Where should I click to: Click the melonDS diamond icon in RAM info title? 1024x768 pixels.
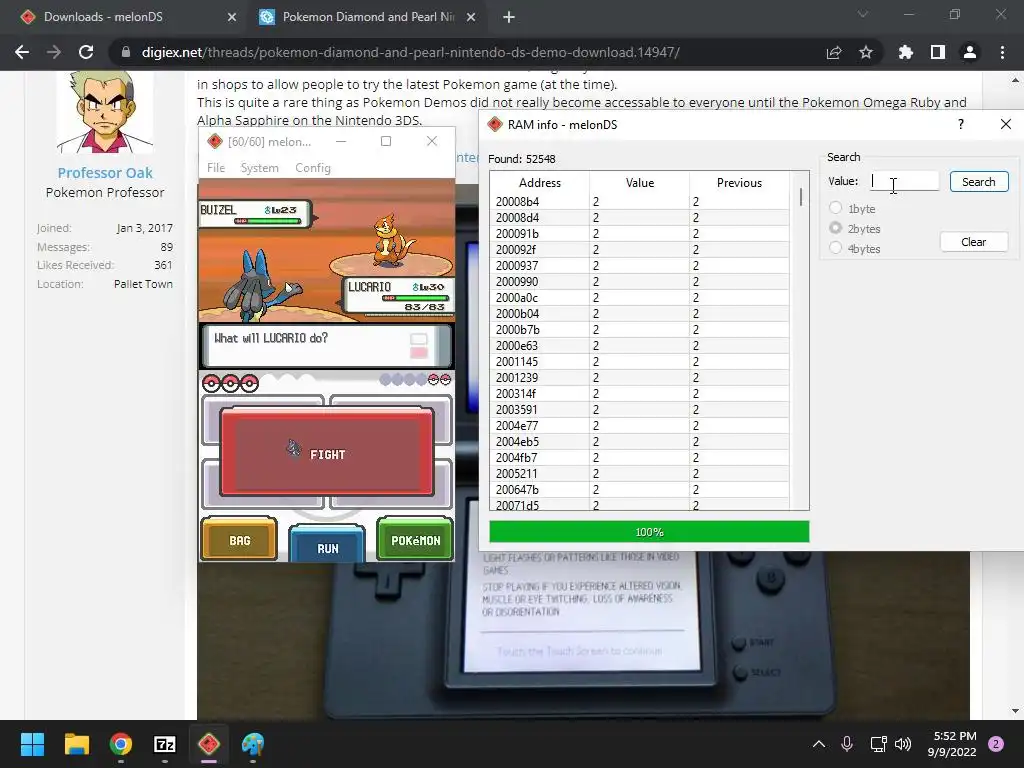[495, 124]
